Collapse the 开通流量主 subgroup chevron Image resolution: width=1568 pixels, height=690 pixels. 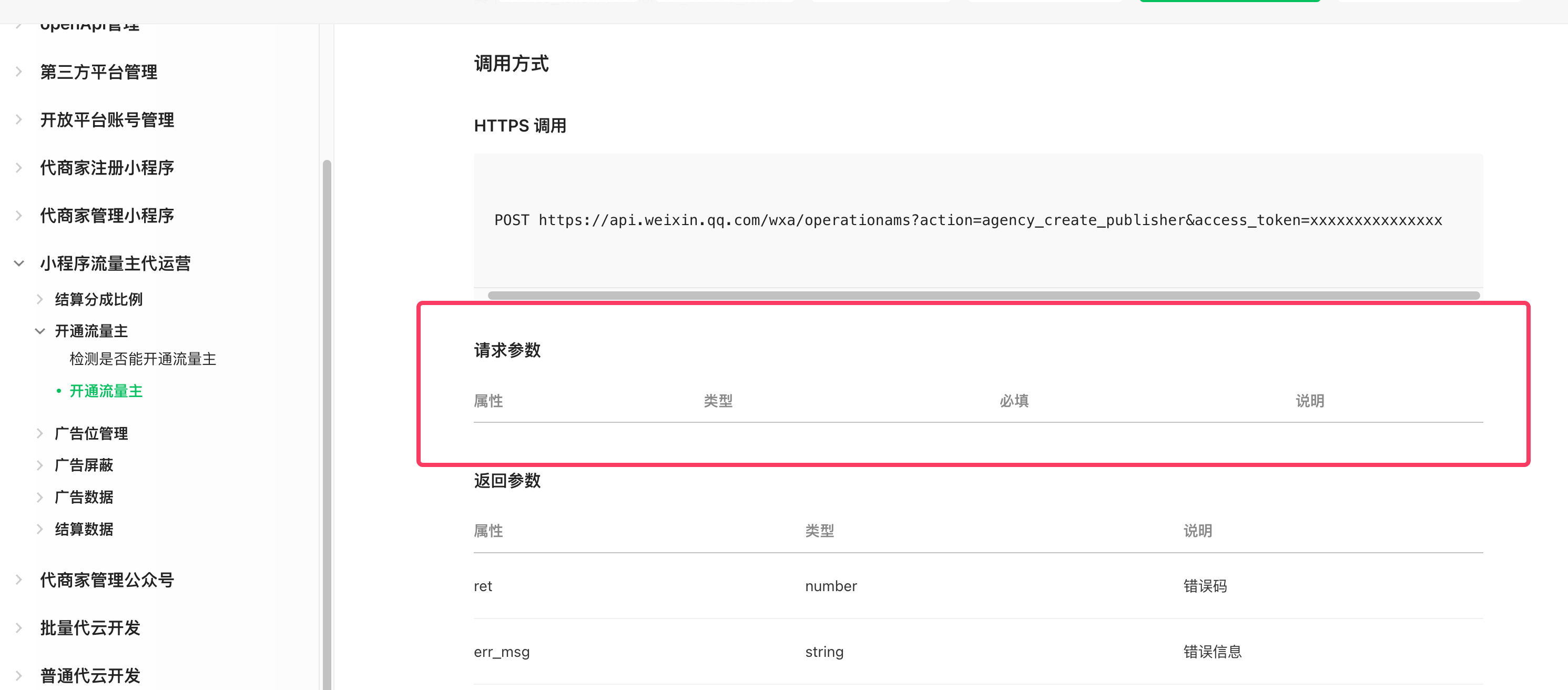coord(39,331)
